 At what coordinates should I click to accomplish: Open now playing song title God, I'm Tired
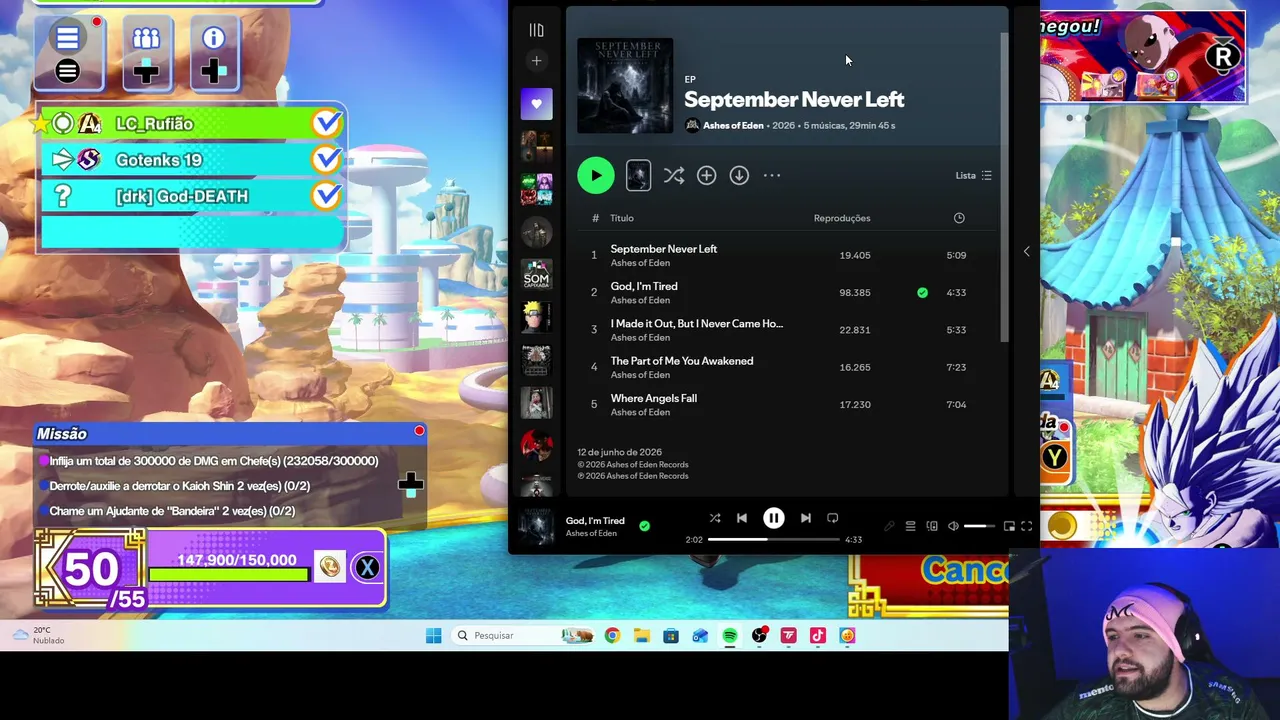point(595,521)
